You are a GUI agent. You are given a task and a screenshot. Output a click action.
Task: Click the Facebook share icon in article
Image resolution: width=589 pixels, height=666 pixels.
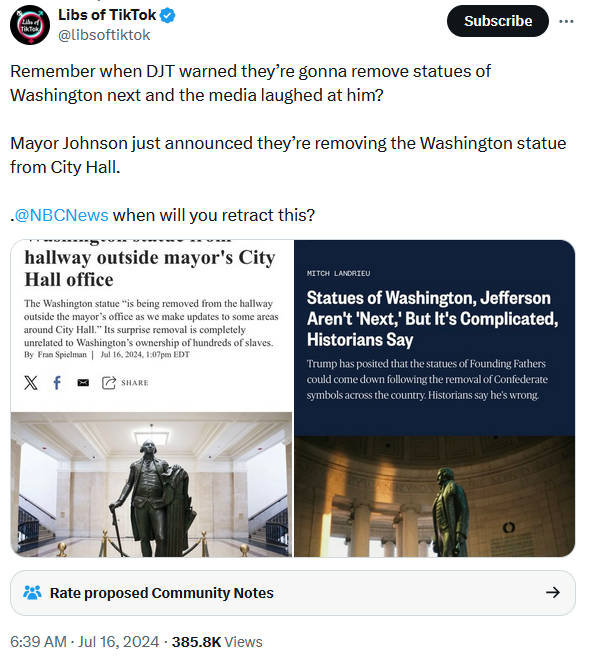57,383
